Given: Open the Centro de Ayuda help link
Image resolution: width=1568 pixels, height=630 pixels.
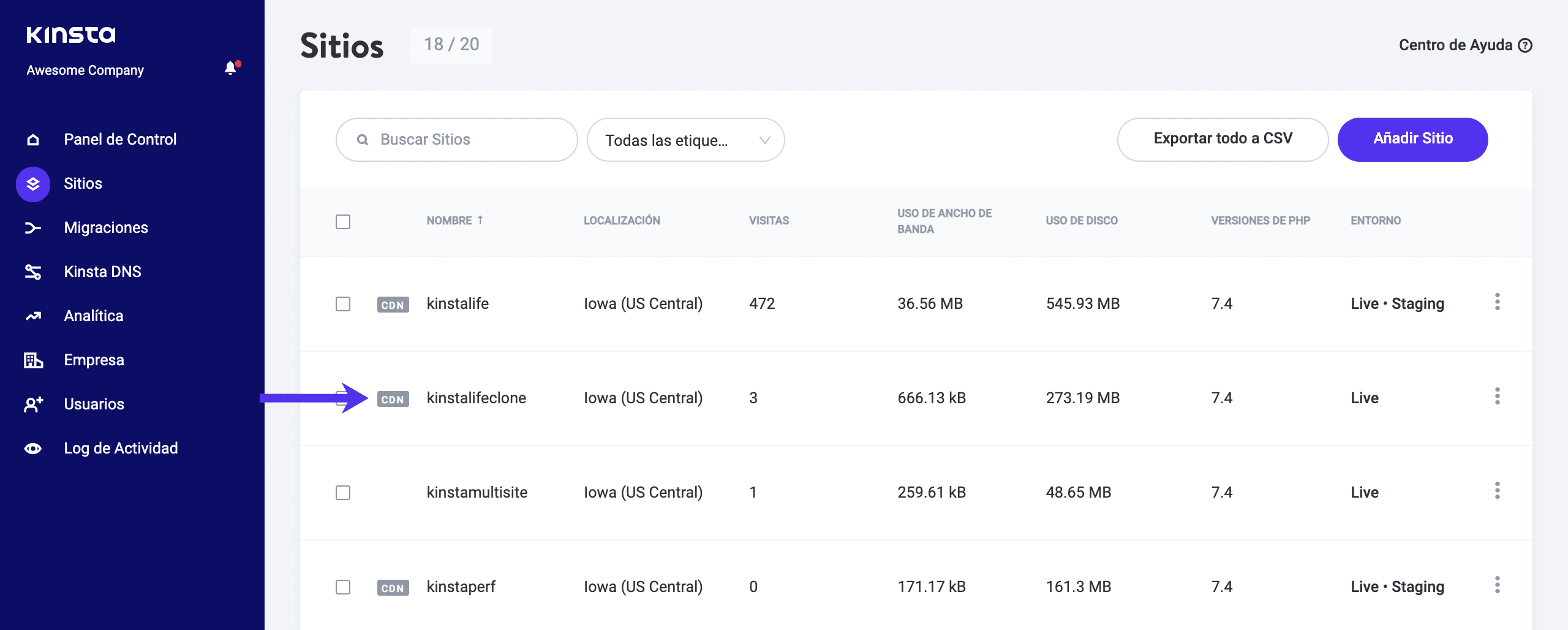Looking at the screenshot, I should click(1464, 45).
